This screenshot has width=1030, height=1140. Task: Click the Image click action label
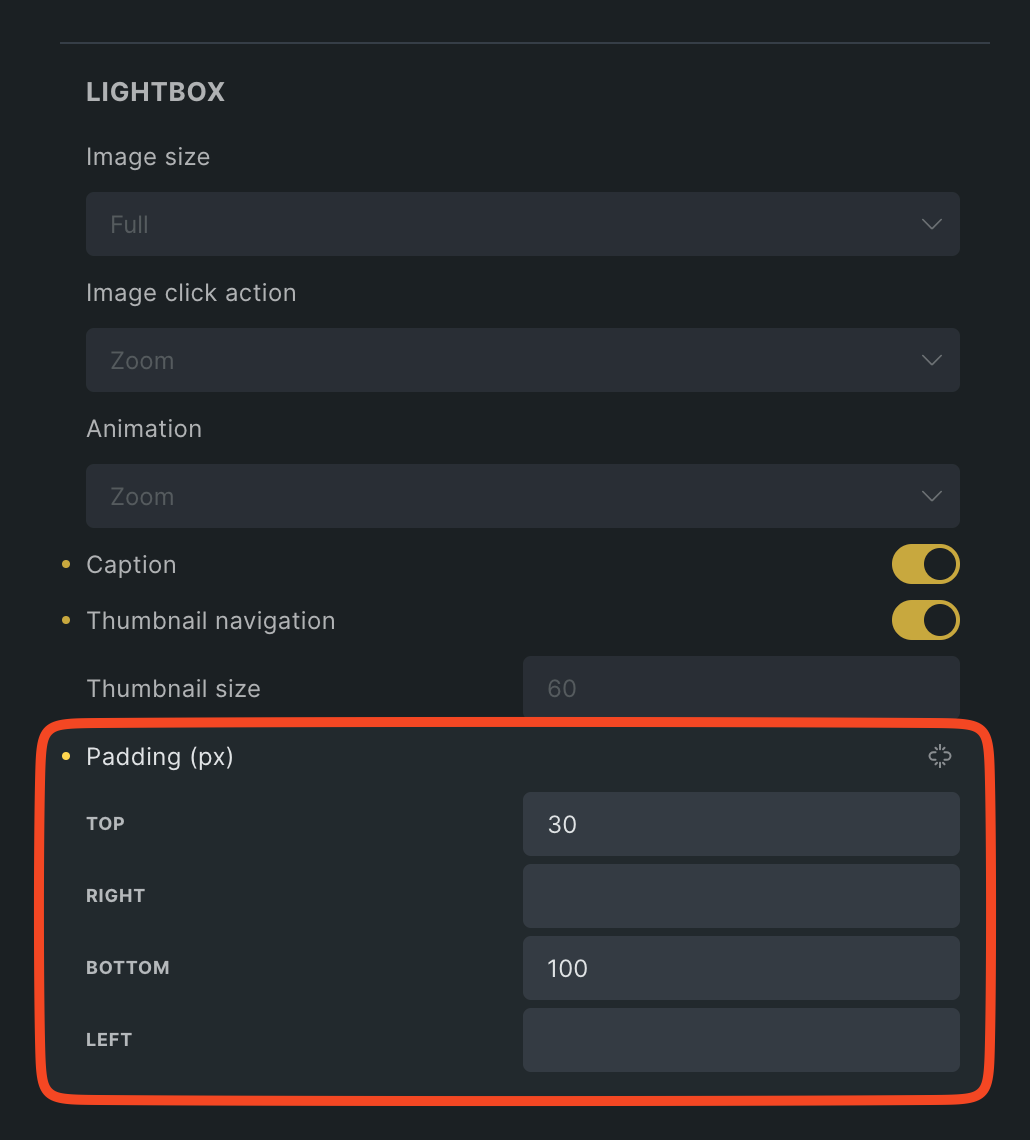click(191, 292)
